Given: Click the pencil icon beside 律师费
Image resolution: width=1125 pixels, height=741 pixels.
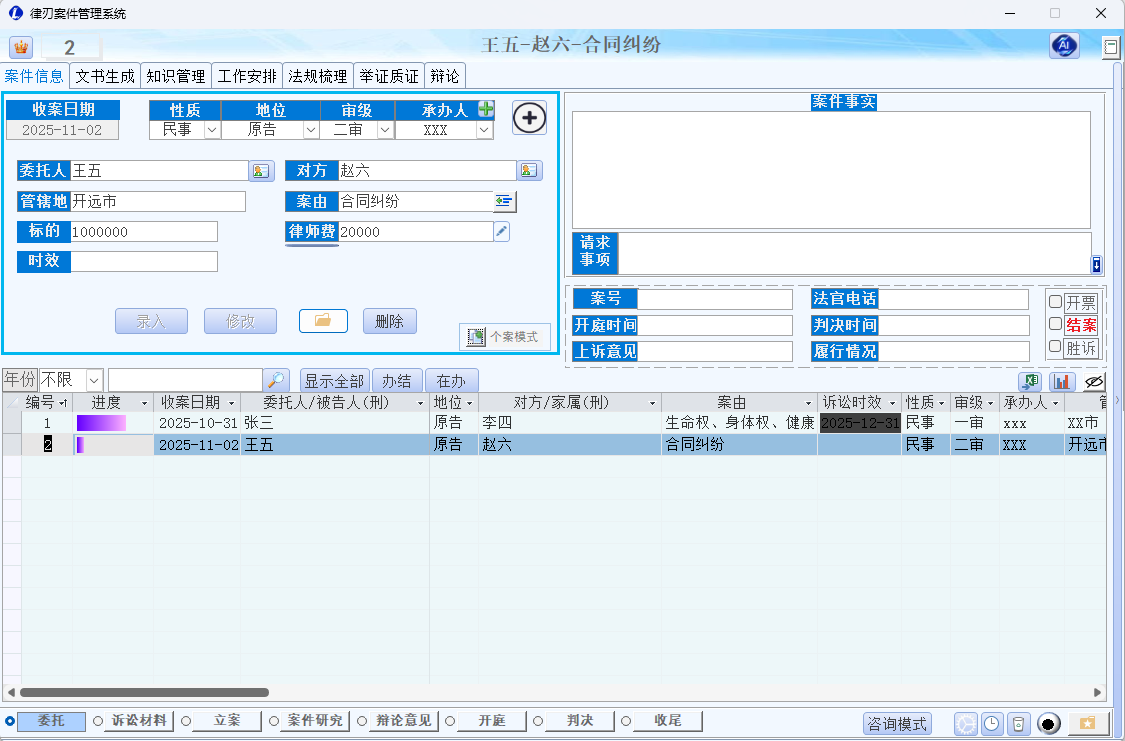Looking at the screenshot, I should pyautogui.click(x=502, y=232).
